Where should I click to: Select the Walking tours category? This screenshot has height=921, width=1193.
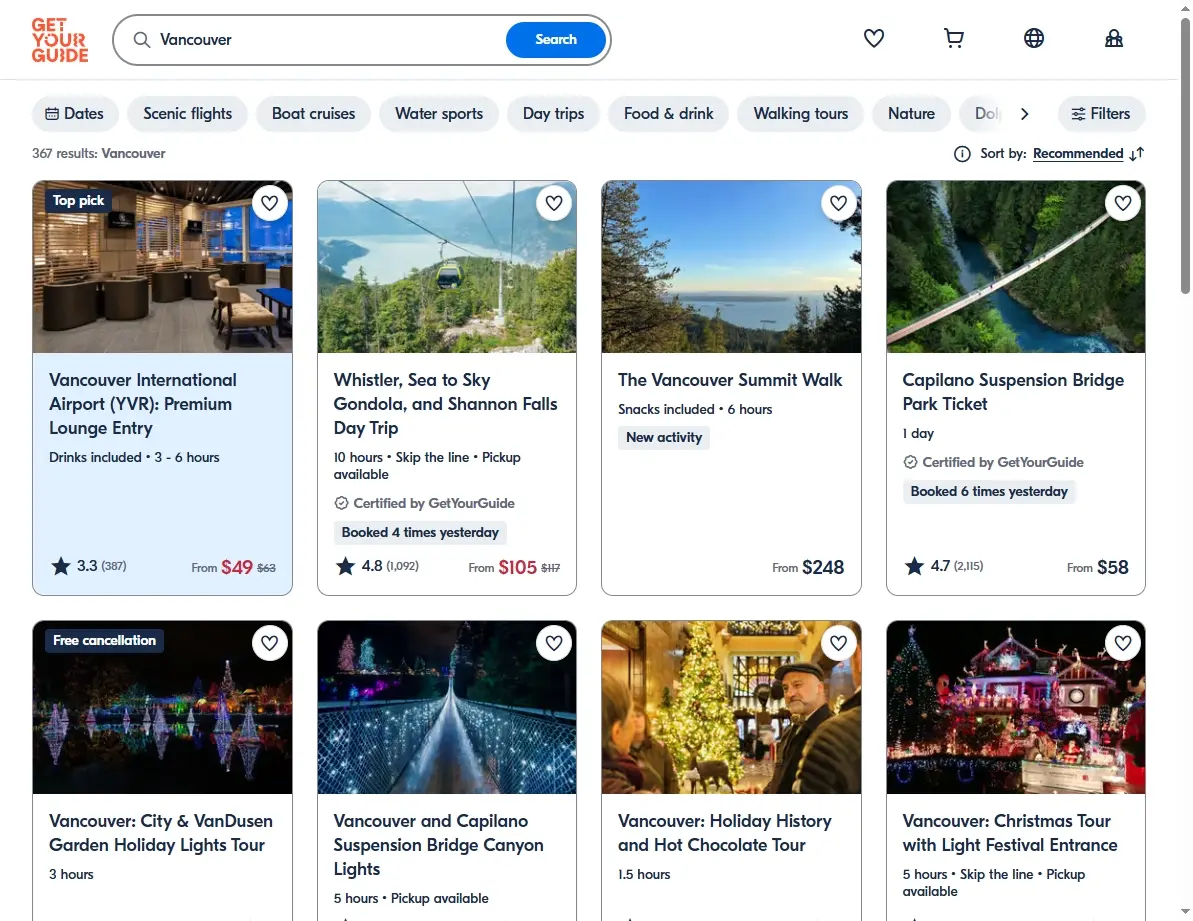click(800, 114)
